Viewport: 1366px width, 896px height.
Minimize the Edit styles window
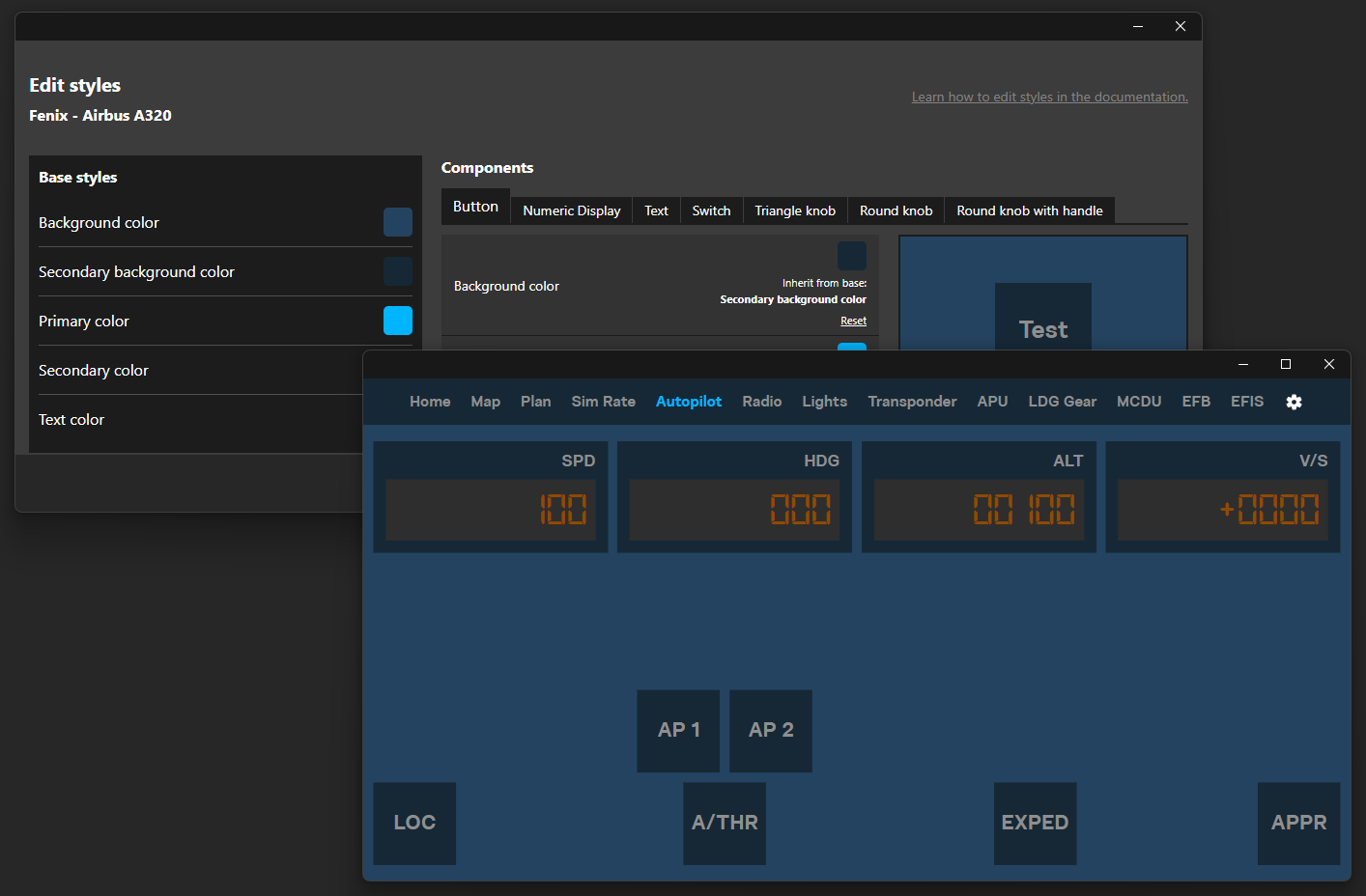(1138, 27)
